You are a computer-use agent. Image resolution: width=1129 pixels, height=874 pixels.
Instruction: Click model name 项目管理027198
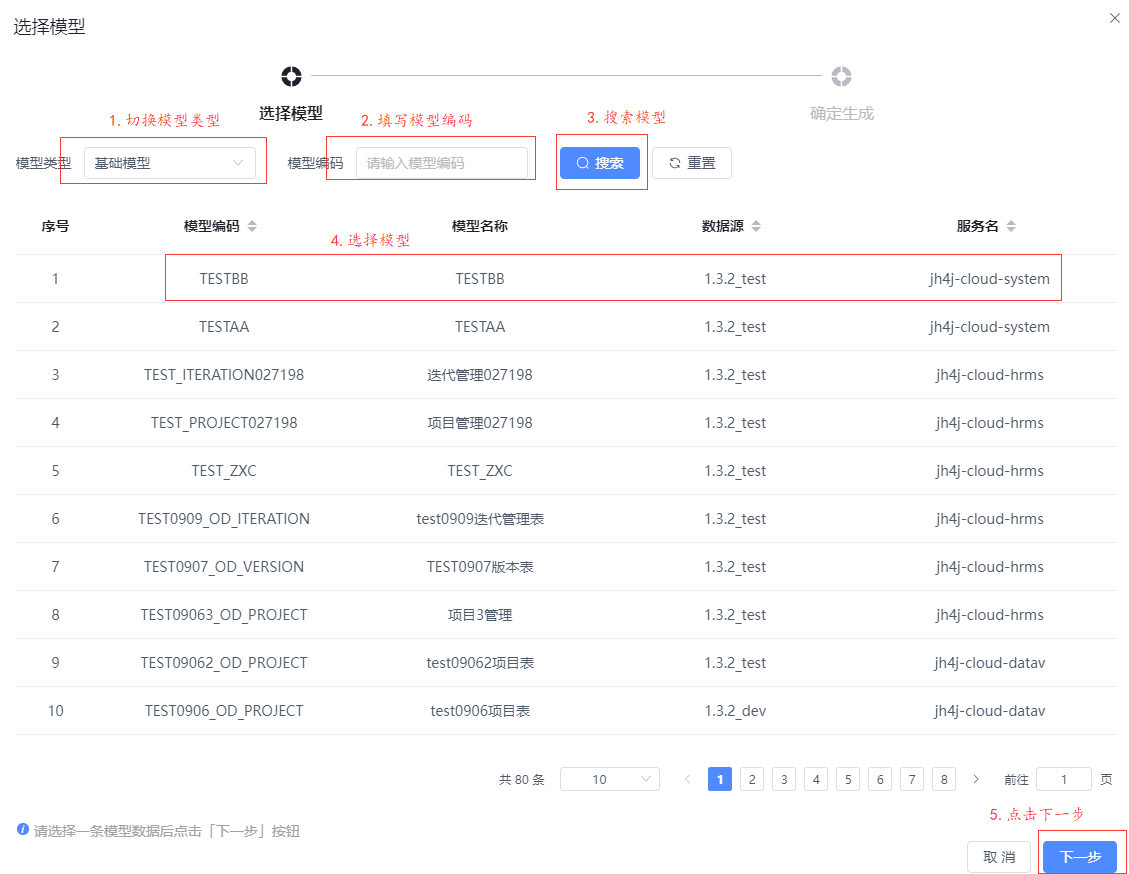tap(480, 423)
